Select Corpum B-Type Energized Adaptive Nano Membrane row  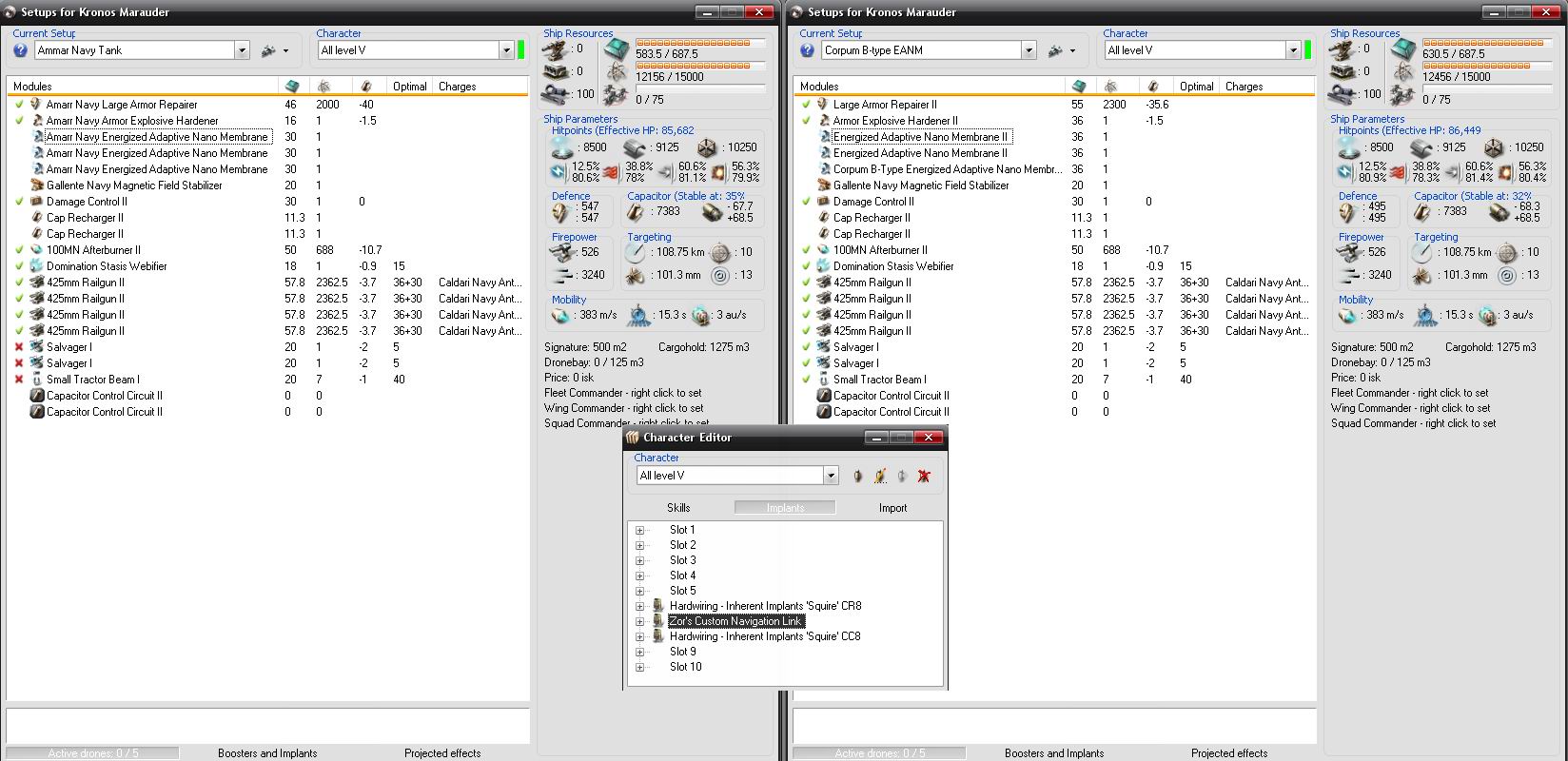point(947,169)
